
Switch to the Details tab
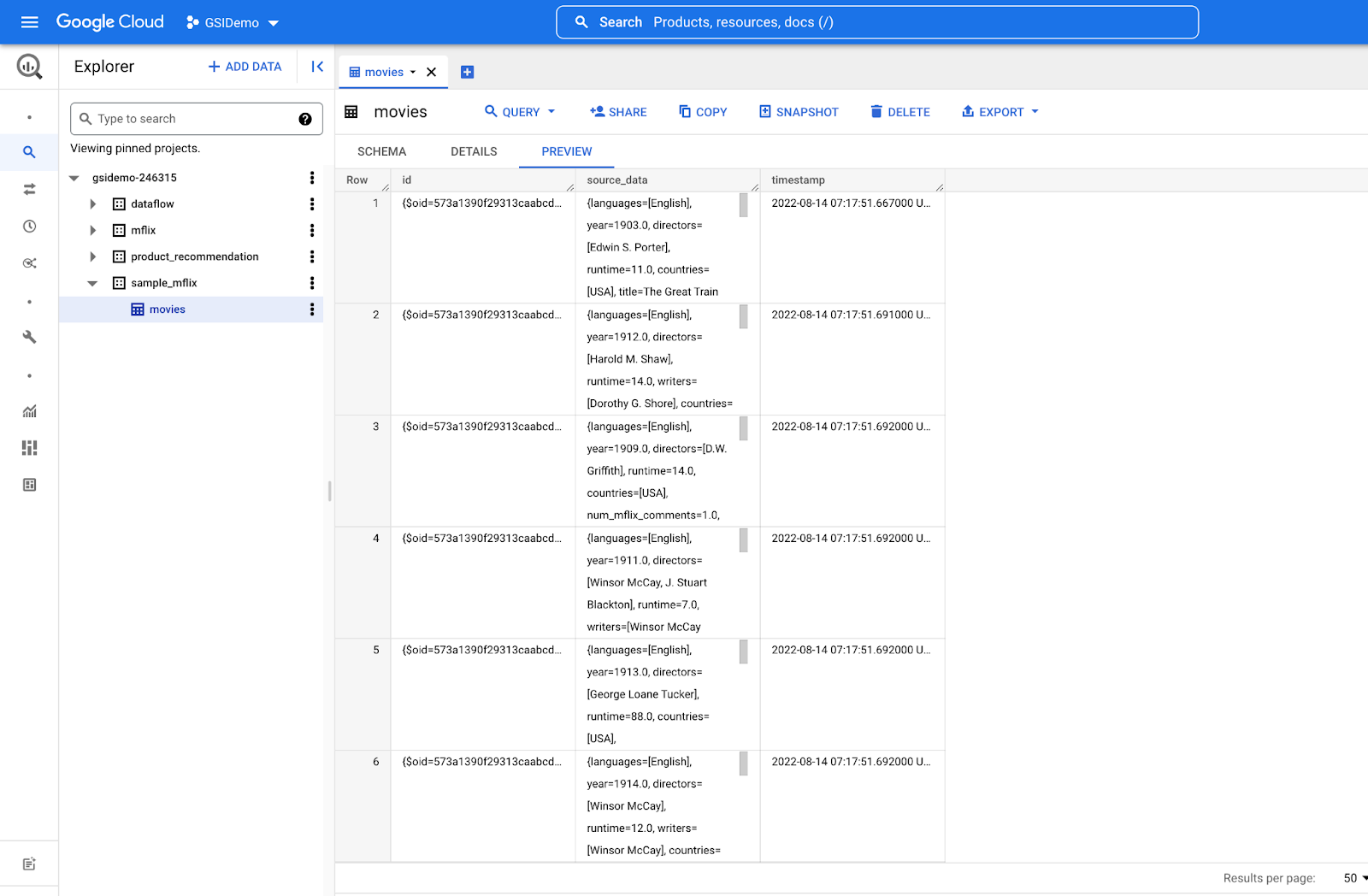click(x=473, y=151)
